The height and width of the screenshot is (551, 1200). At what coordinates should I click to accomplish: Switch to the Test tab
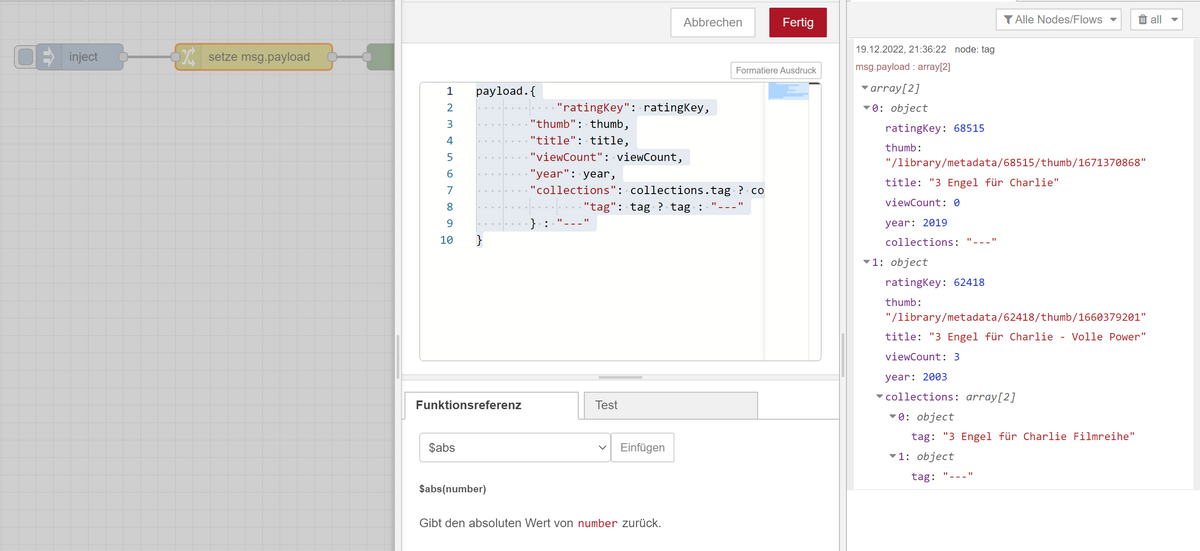click(670, 405)
